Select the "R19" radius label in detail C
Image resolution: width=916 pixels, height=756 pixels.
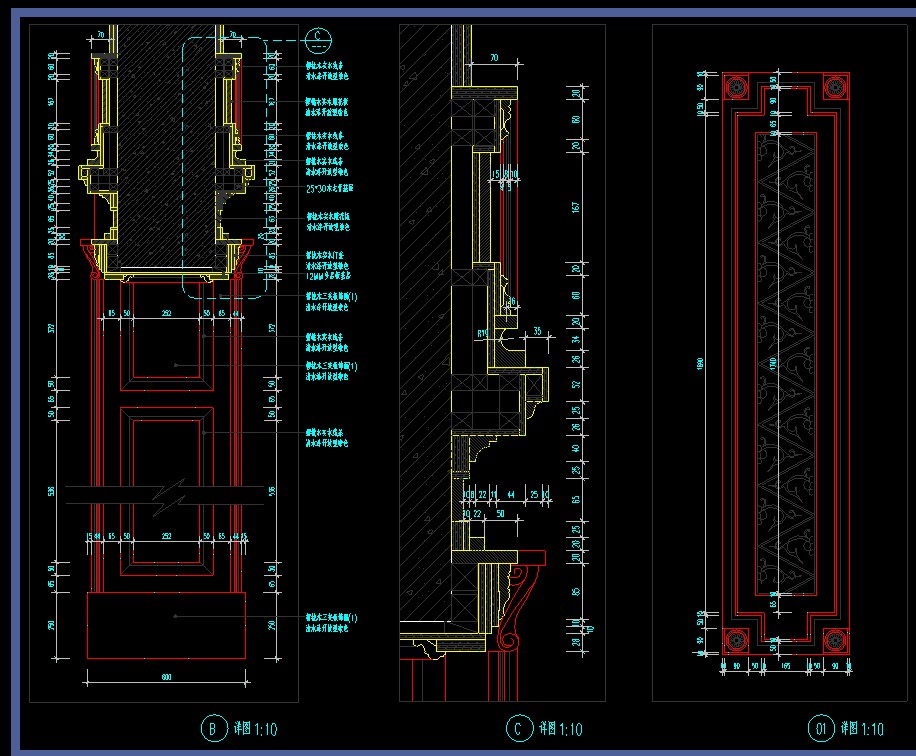point(483,334)
